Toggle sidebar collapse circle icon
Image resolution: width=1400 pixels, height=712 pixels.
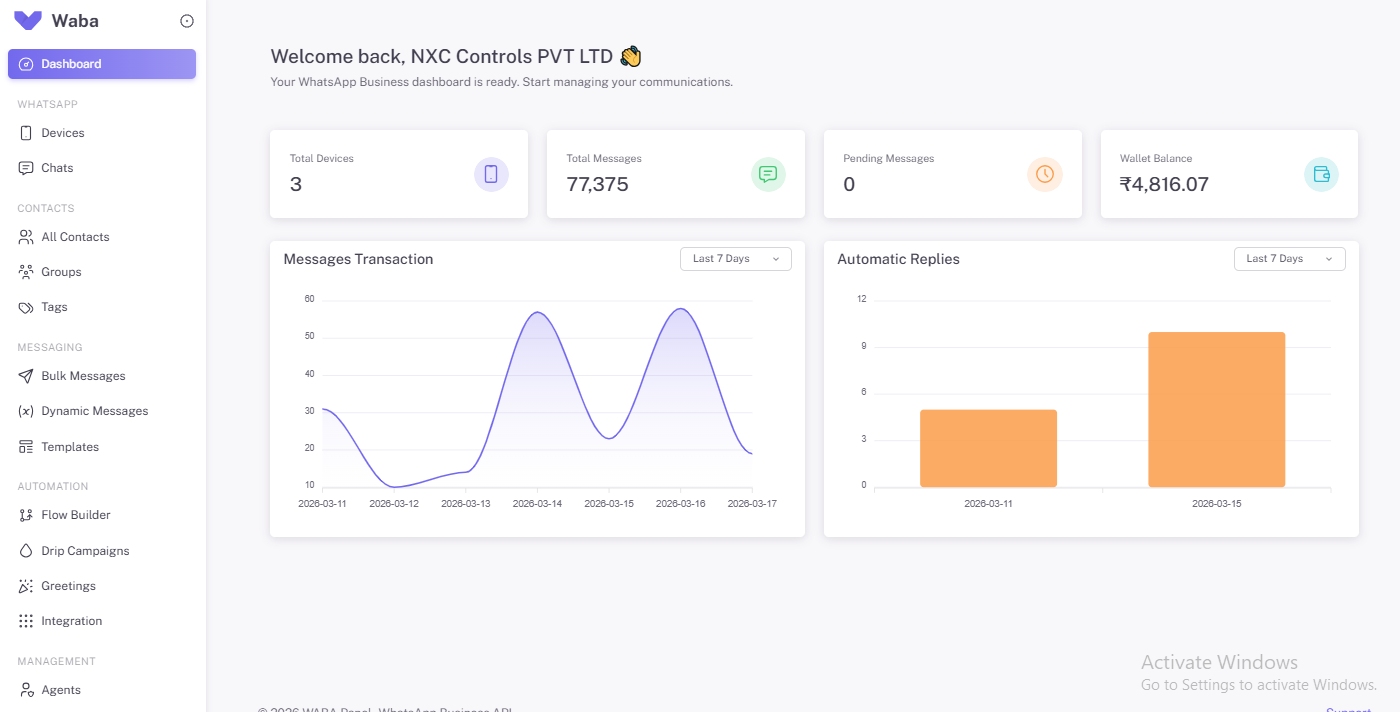tap(187, 21)
